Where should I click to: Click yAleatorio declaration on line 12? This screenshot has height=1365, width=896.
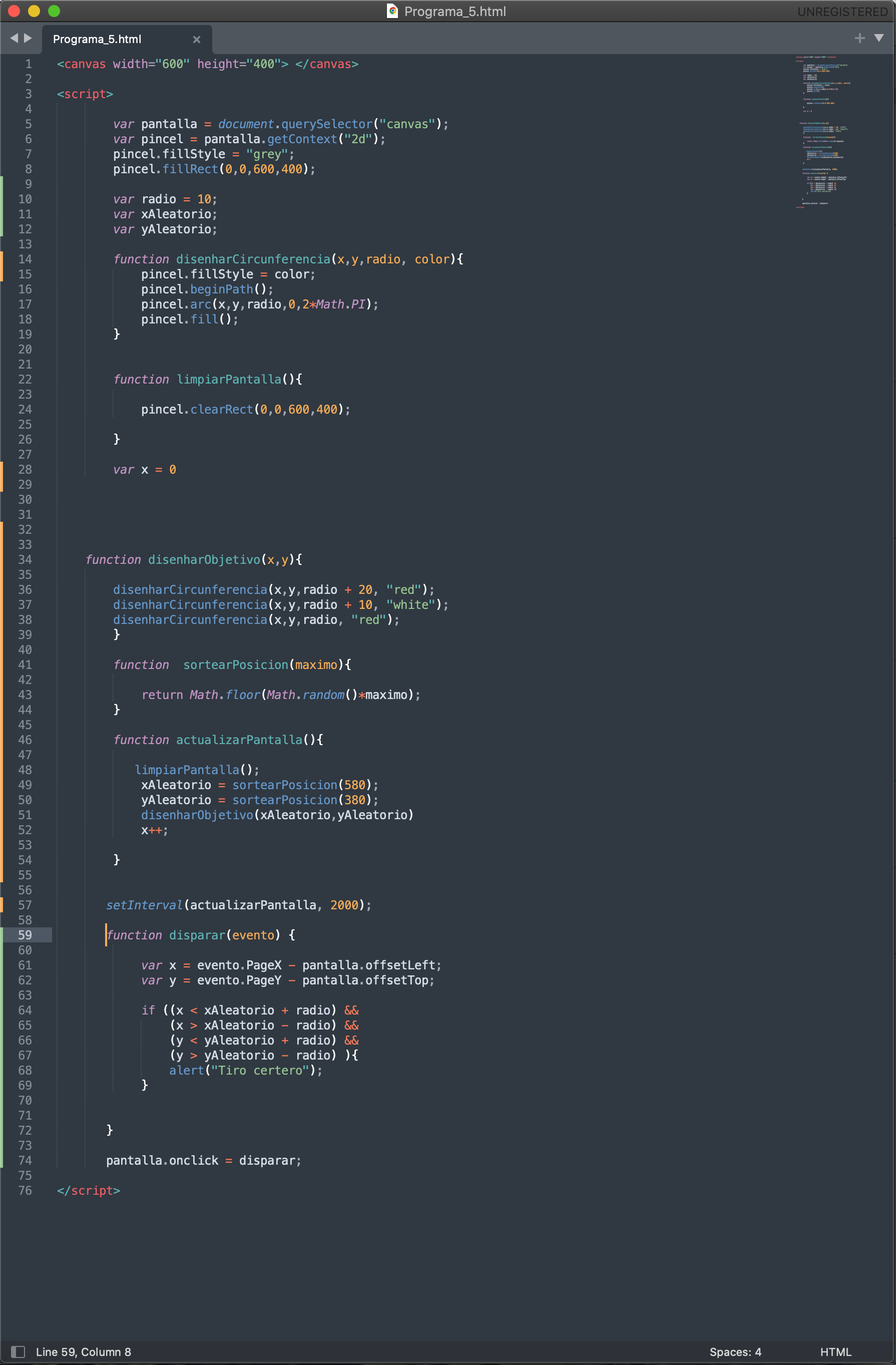(x=176, y=229)
